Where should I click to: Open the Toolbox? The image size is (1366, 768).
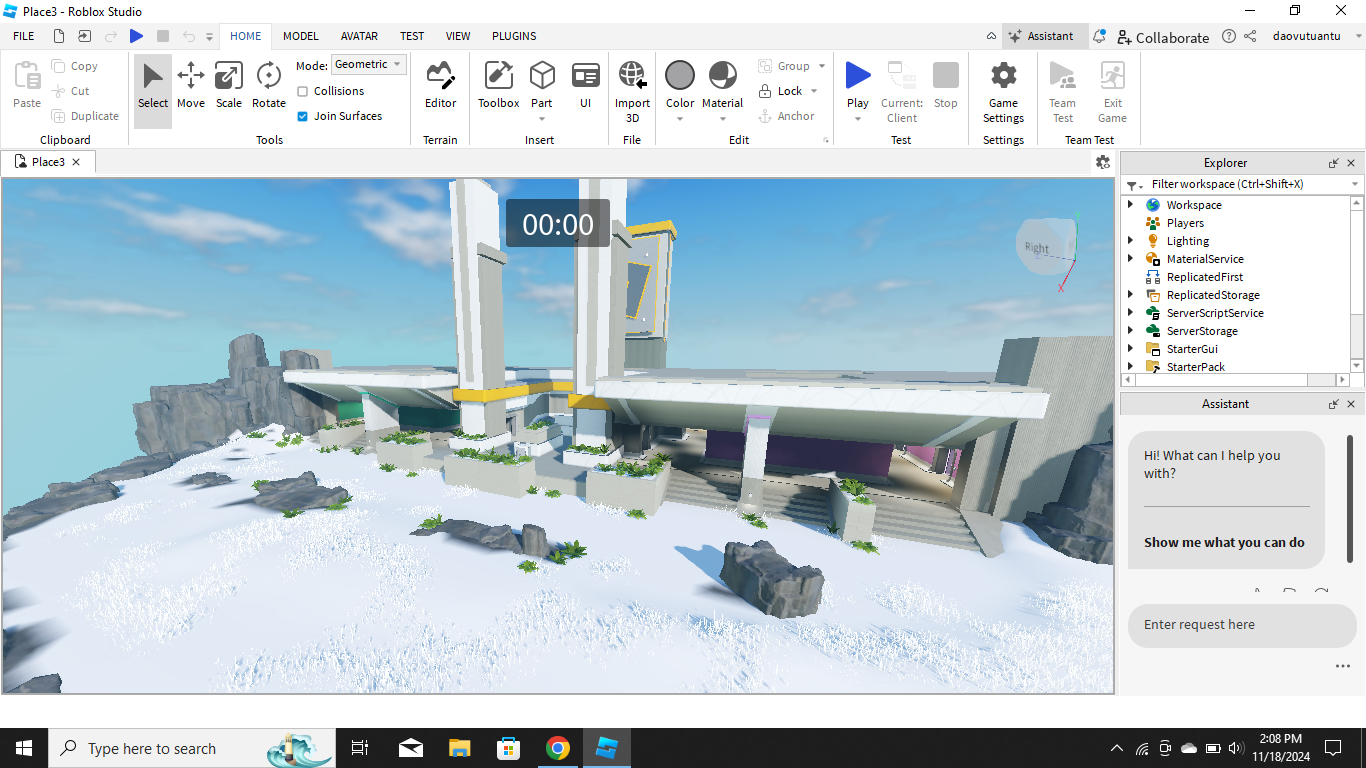[x=498, y=86]
